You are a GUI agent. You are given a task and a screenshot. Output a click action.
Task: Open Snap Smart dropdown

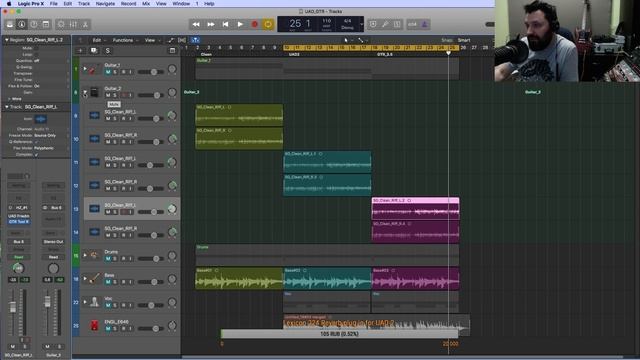point(464,40)
